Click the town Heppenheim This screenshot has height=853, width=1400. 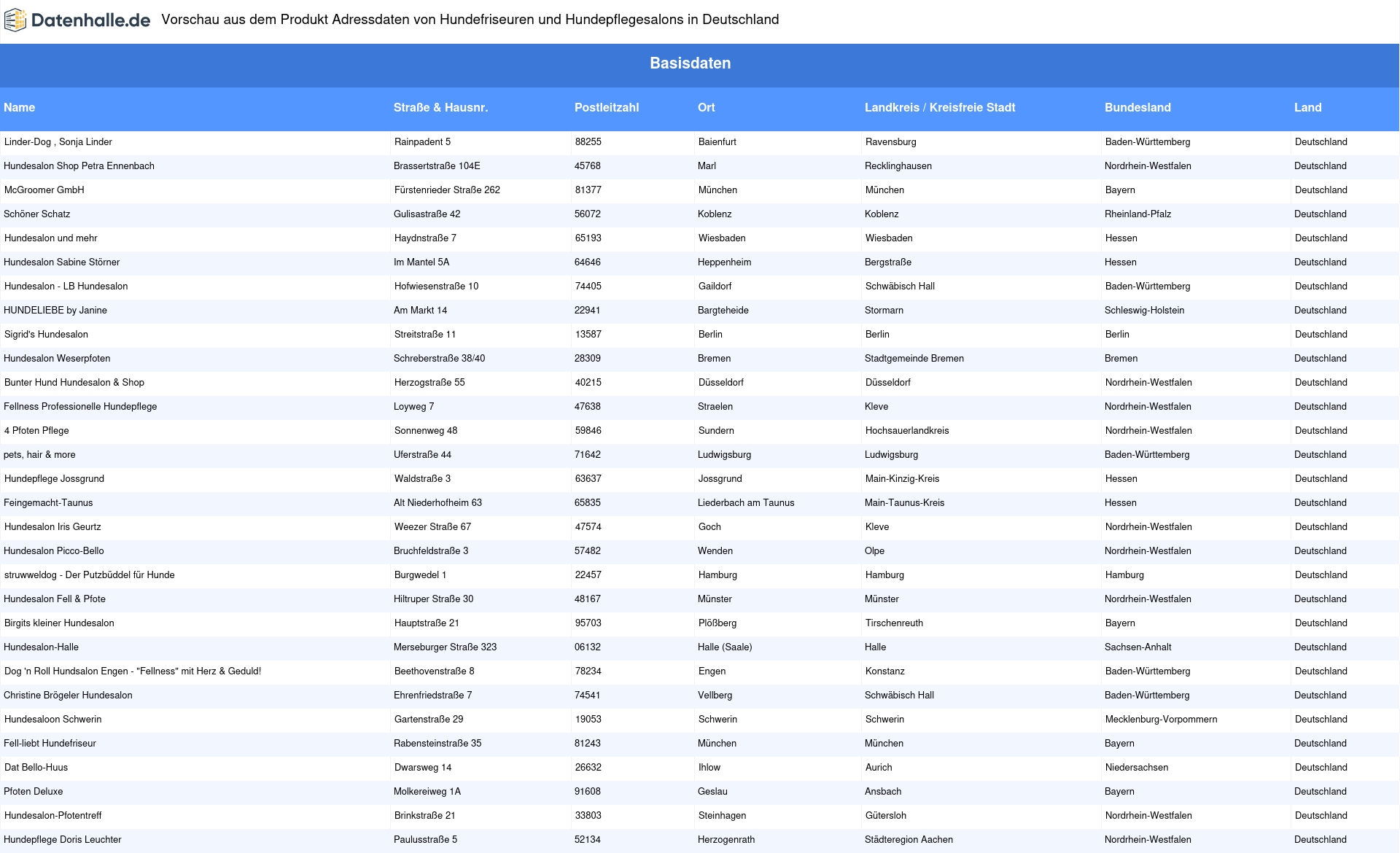725,262
